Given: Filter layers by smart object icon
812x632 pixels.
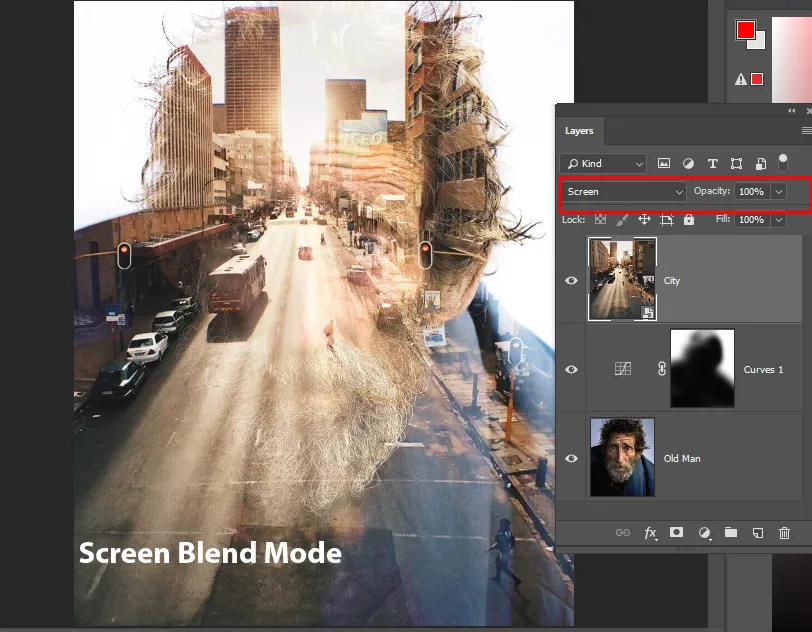Looking at the screenshot, I should pos(761,164).
